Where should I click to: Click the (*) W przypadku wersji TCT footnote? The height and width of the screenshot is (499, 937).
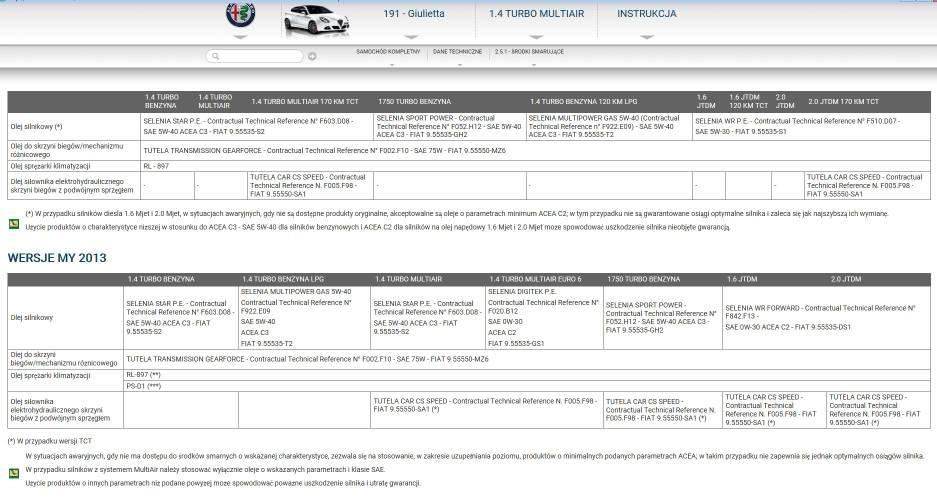coord(50,441)
